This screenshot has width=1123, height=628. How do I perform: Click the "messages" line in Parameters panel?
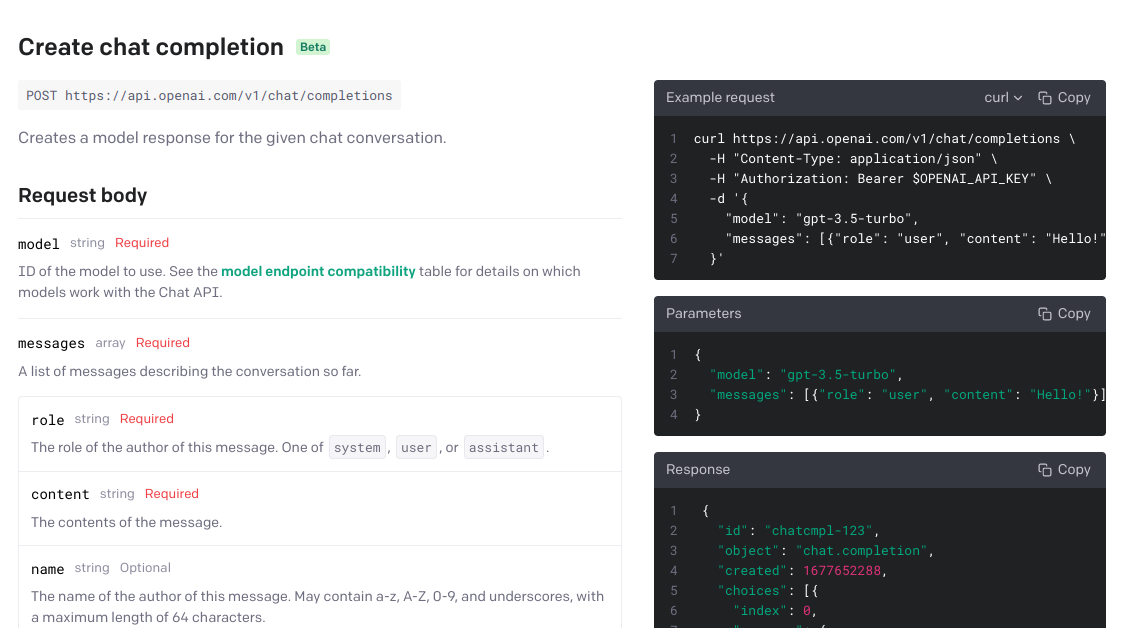click(x=907, y=395)
